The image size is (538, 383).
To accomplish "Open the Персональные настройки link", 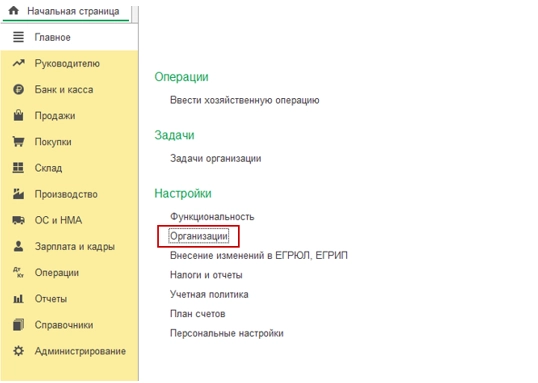I will (227, 333).
